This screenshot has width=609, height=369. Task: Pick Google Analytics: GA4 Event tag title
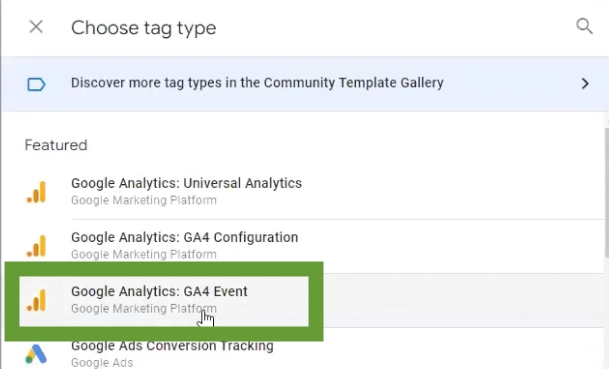click(159, 291)
